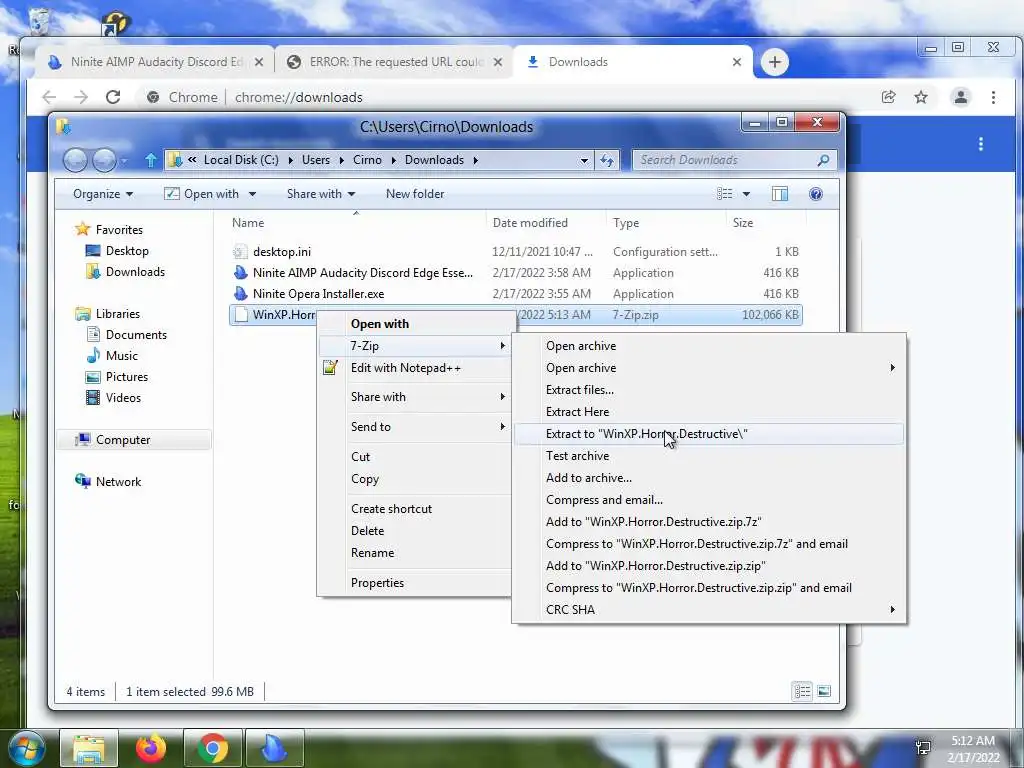The width and height of the screenshot is (1024, 768).
Task: Expand the Share with toolbar dropdown
Action: (x=321, y=194)
